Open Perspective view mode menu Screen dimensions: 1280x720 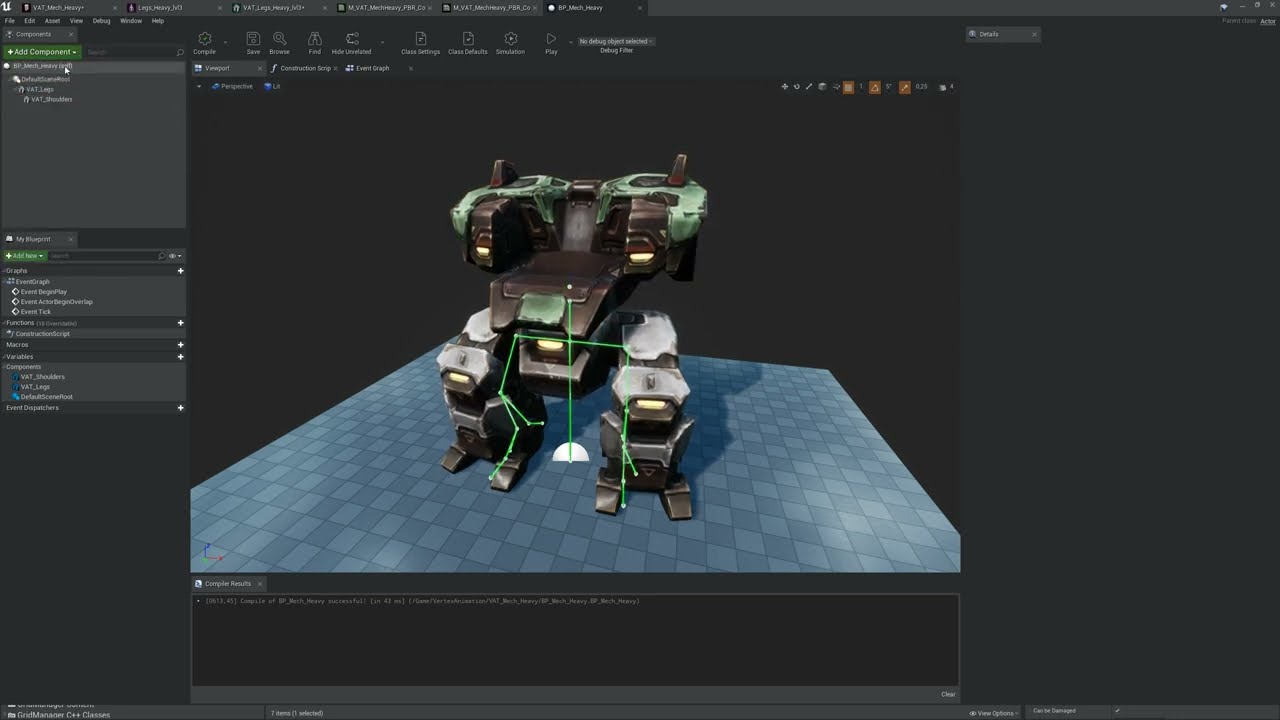(232, 86)
